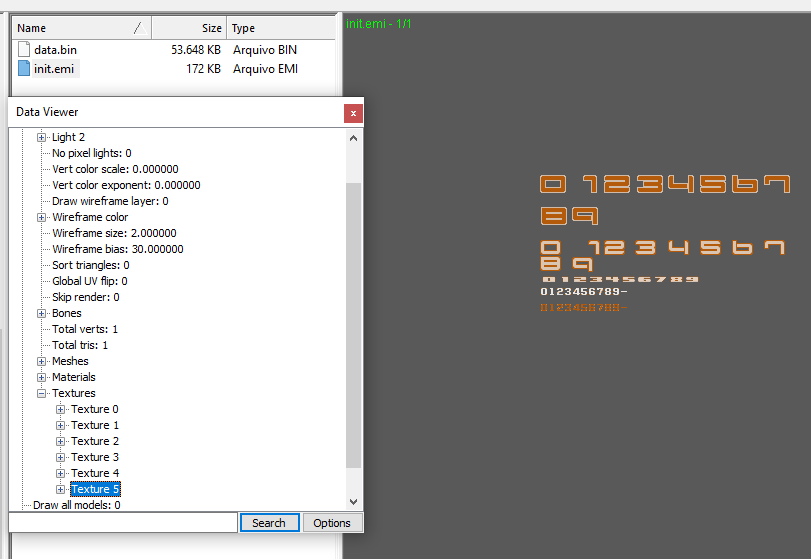Image resolution: width=811 pixels, height=559 pixels.
Task: Expand the Texture 0 node
Action: [61, 409]
